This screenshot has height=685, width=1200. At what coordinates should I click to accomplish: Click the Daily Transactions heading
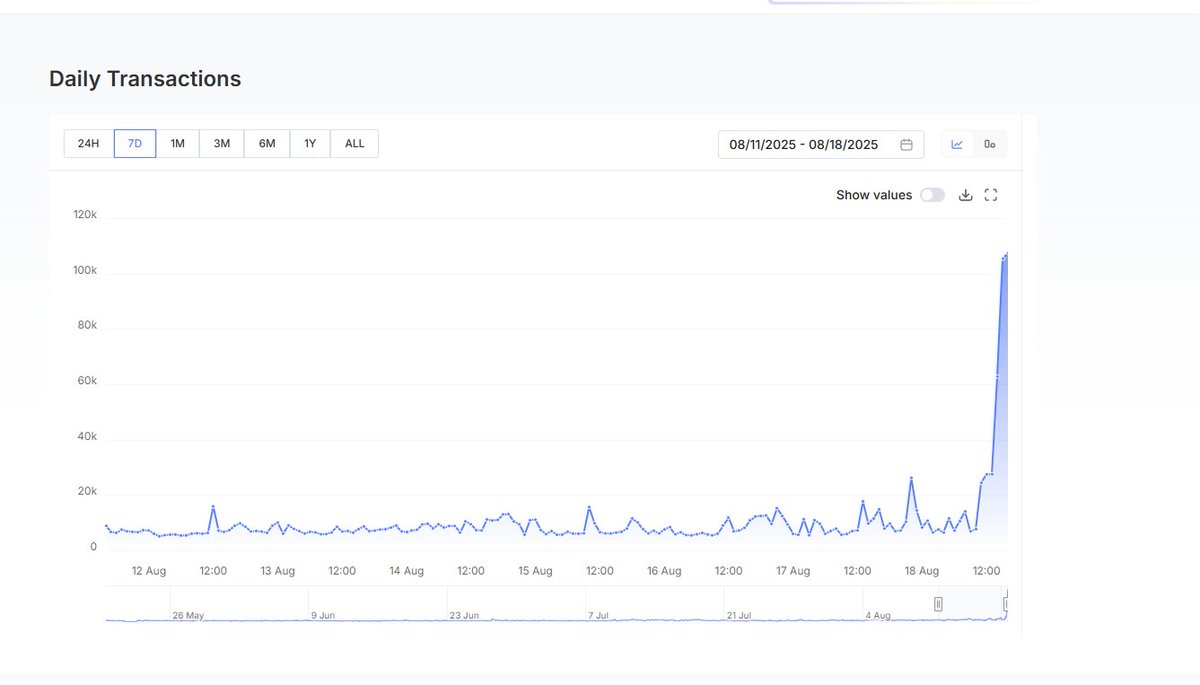coord(144,78)
